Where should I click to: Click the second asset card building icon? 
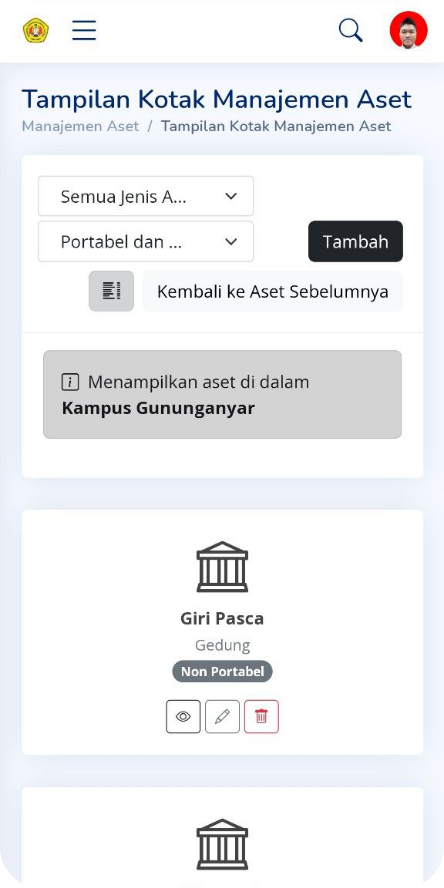tap(222, 844)
